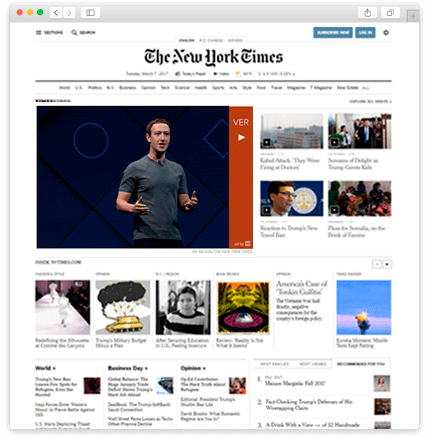
Task: Open the Tech section in navigation
Action: tap(165, 88)
